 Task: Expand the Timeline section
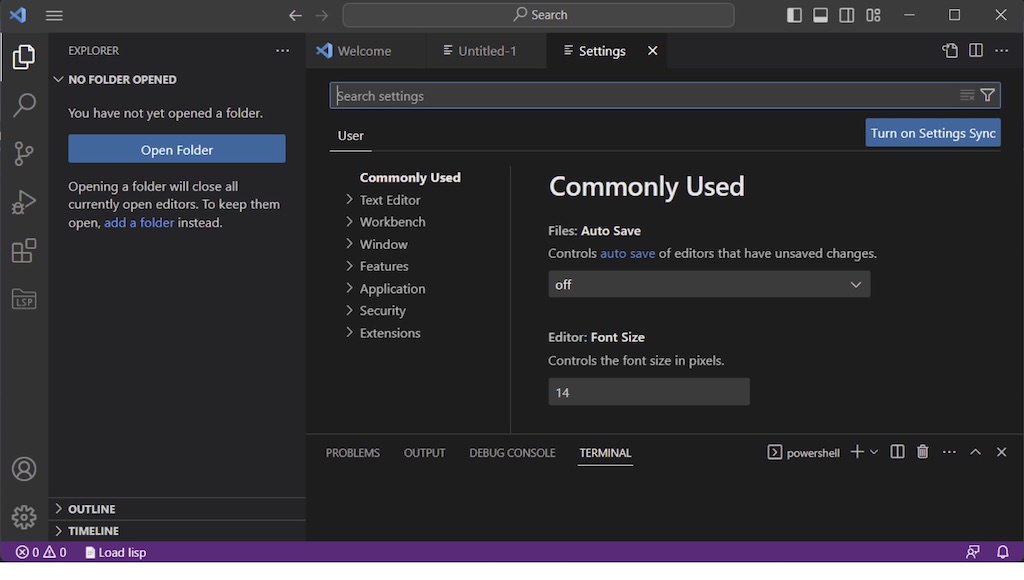[x=177, y=531]
